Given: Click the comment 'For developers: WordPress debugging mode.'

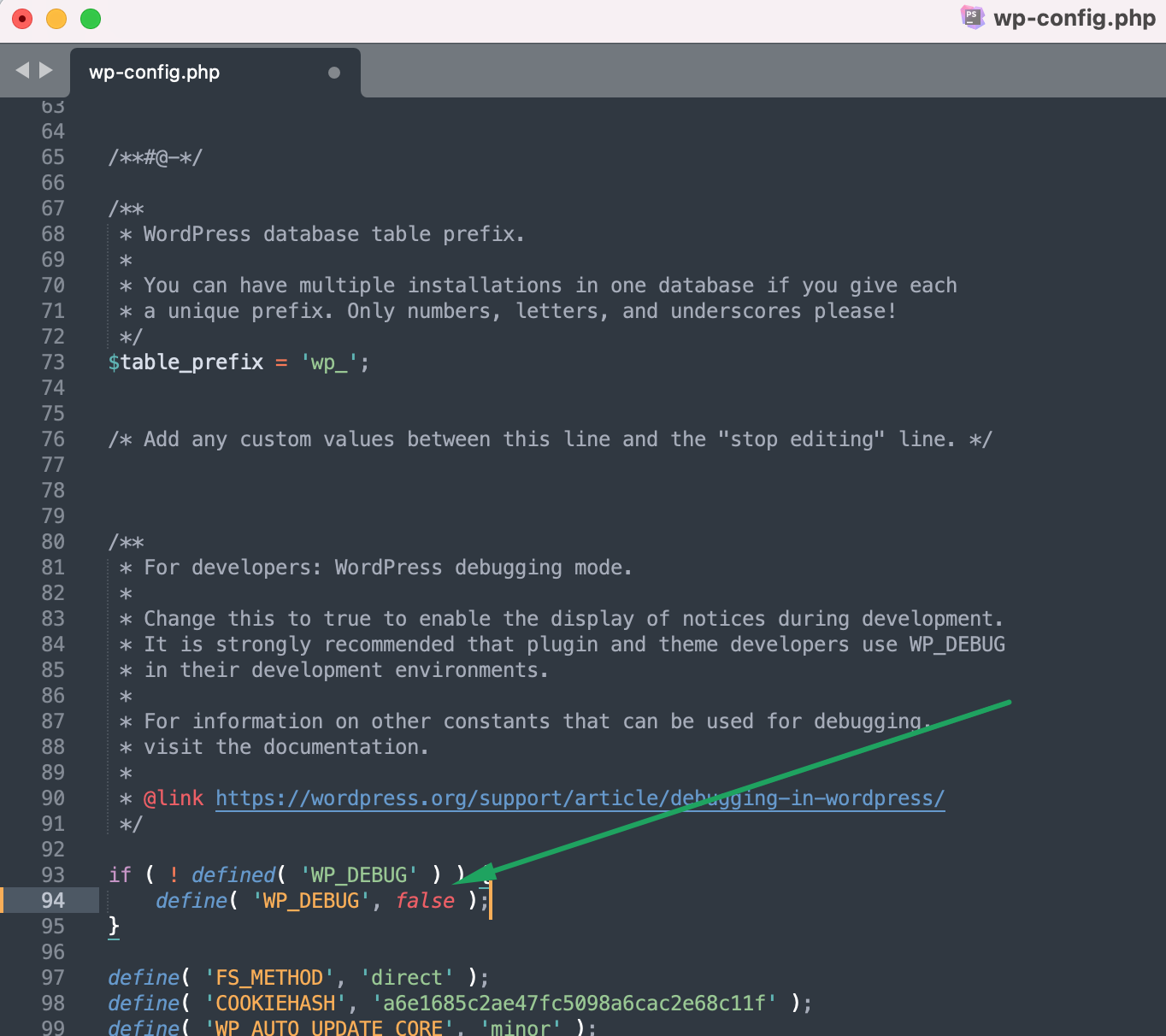Looking at the screenshot, I should [388, 568].
